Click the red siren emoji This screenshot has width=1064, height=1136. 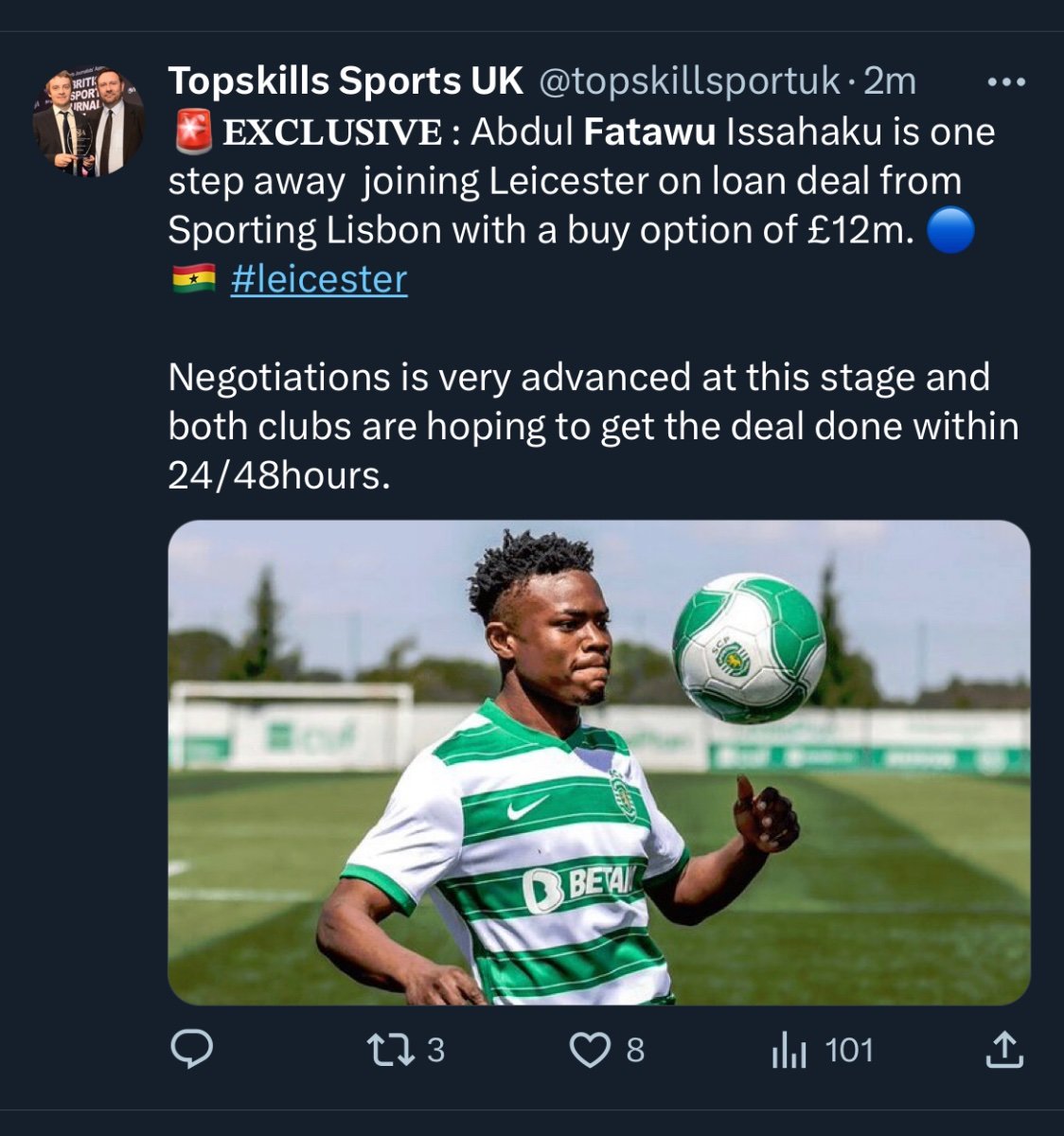point(192,132)
